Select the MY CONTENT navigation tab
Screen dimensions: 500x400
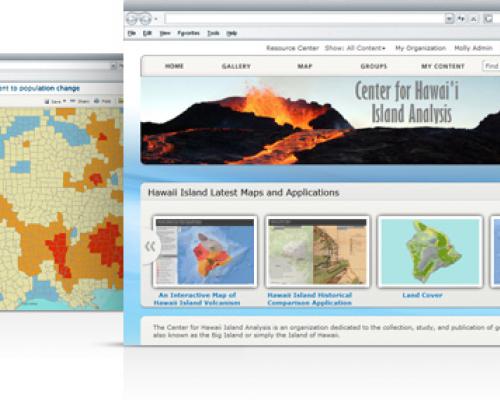click(443, 66)
